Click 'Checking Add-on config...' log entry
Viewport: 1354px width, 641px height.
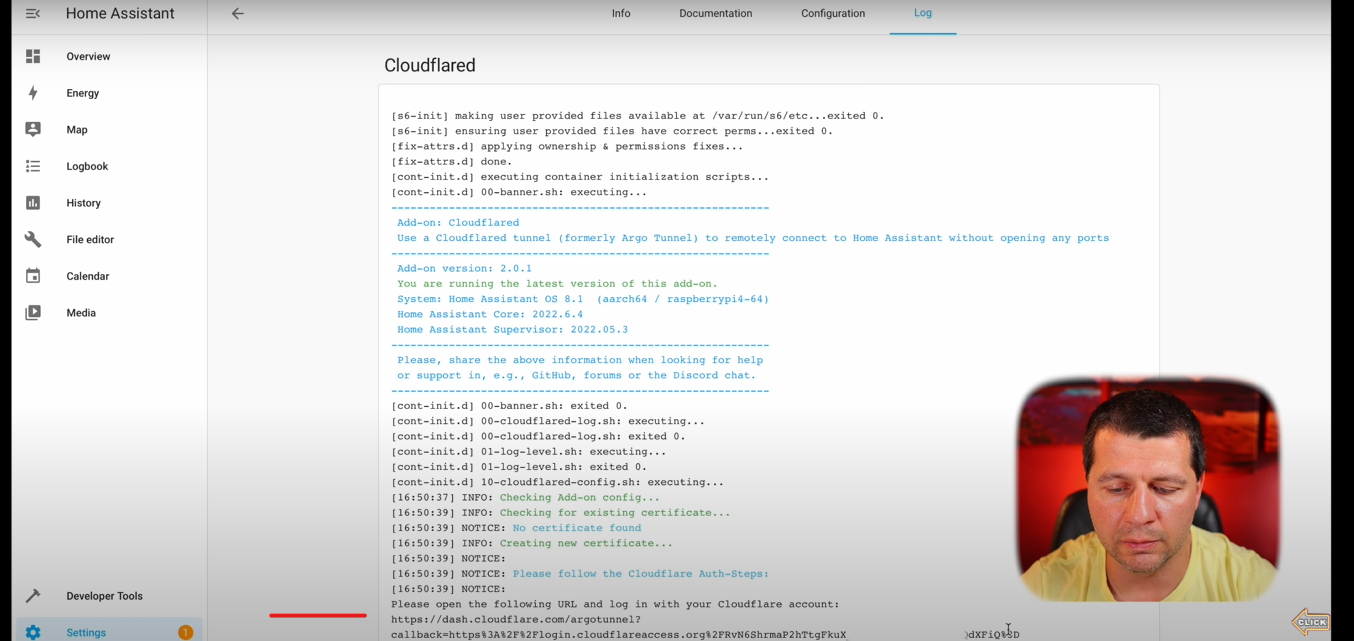[x=580, y=498]
